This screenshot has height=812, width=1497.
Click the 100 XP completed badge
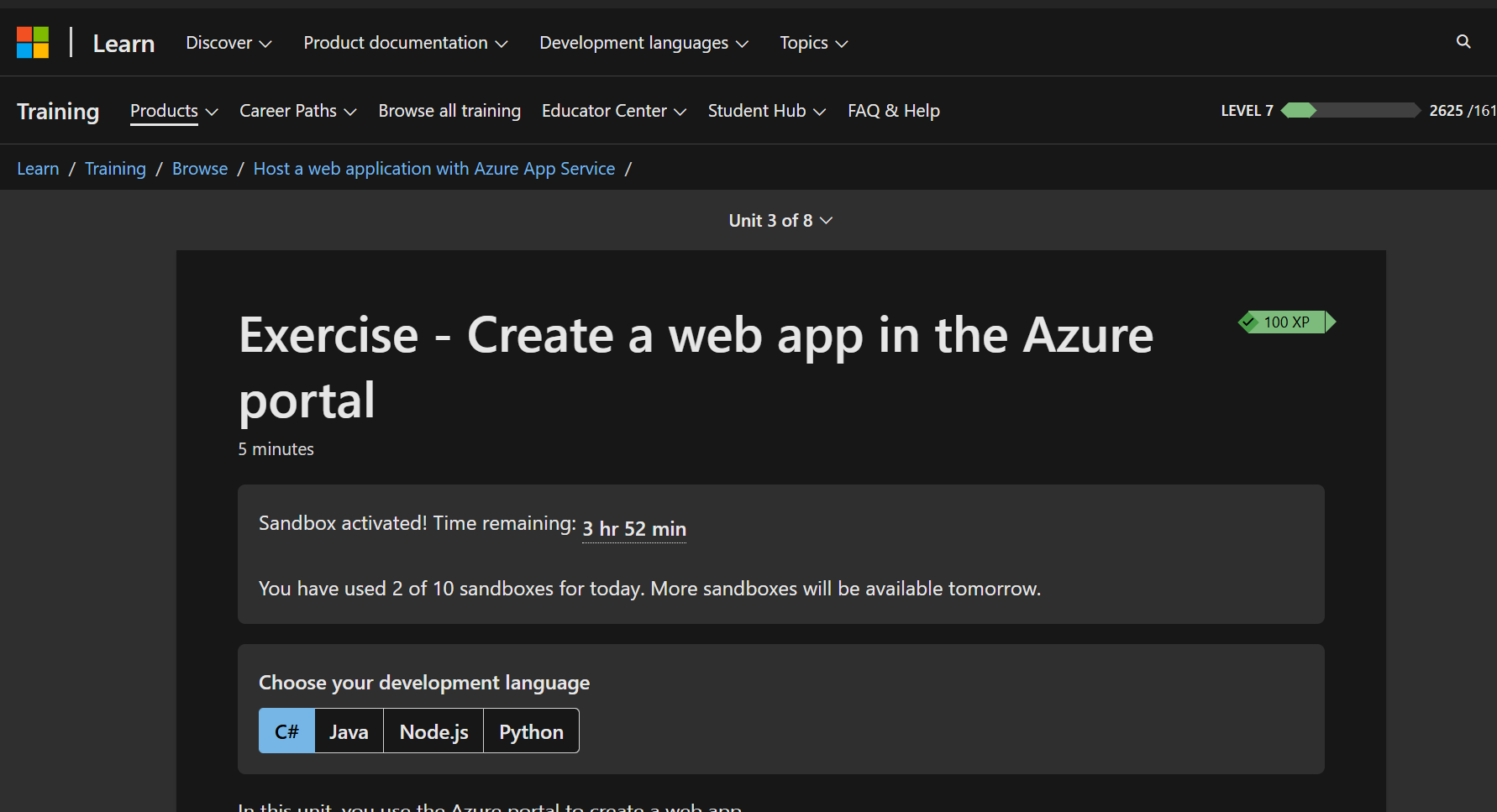(1287, 322)
